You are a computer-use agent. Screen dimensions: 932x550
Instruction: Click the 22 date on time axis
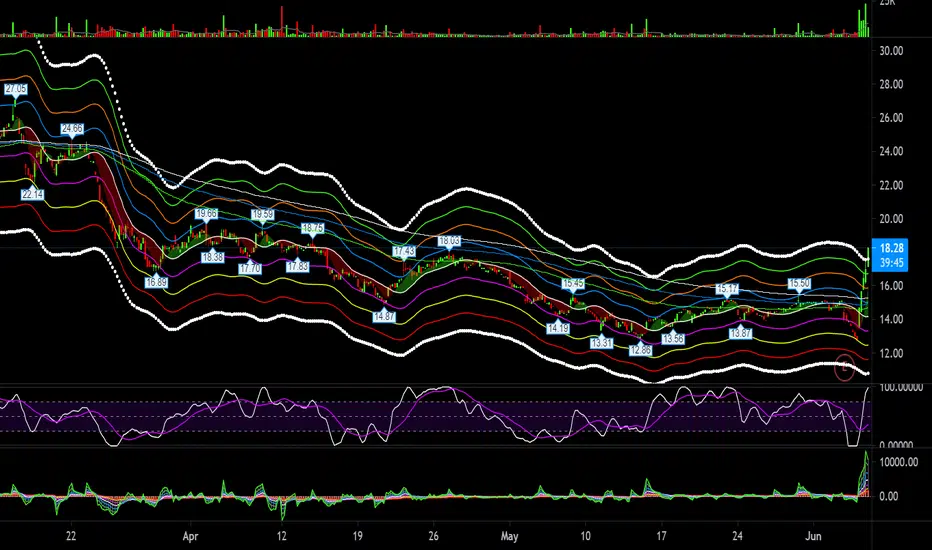click(71, 536)
